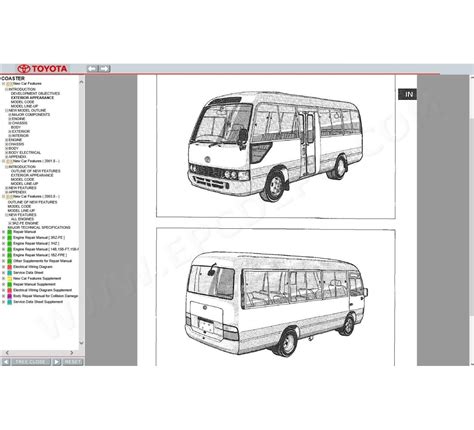Screen dimensions: 474x430
Task: Expand the Electrical Wiring Diagram Supplement plus sign
Action: click(x=4, y=290)
